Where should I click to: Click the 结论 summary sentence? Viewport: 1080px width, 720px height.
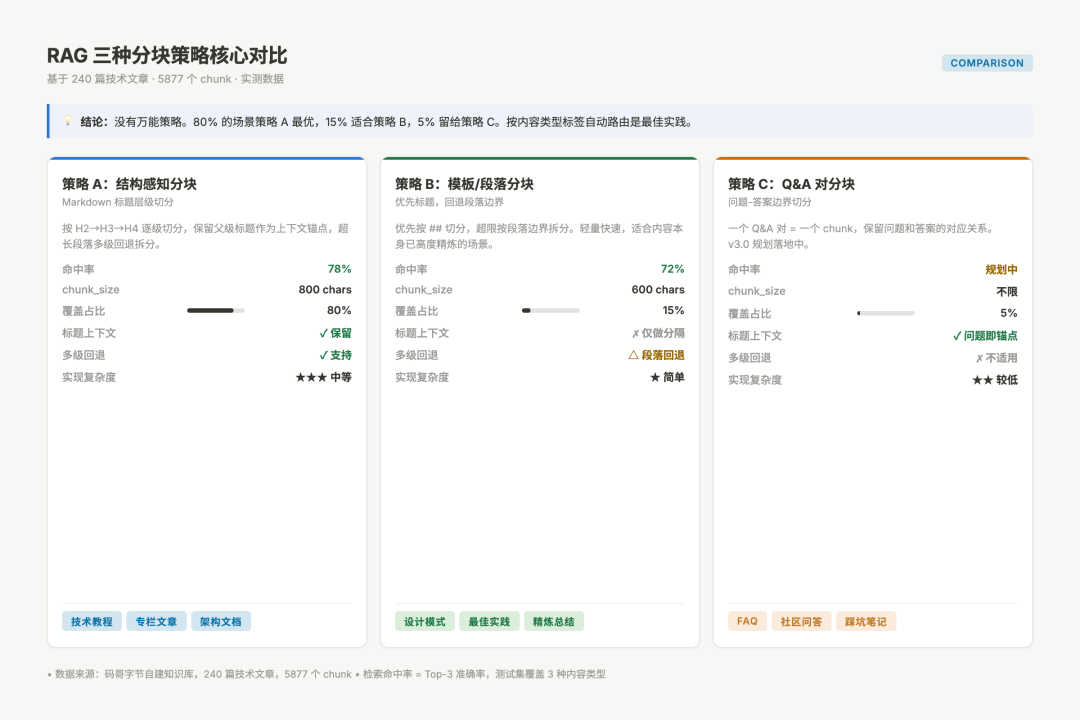(386, 122)
